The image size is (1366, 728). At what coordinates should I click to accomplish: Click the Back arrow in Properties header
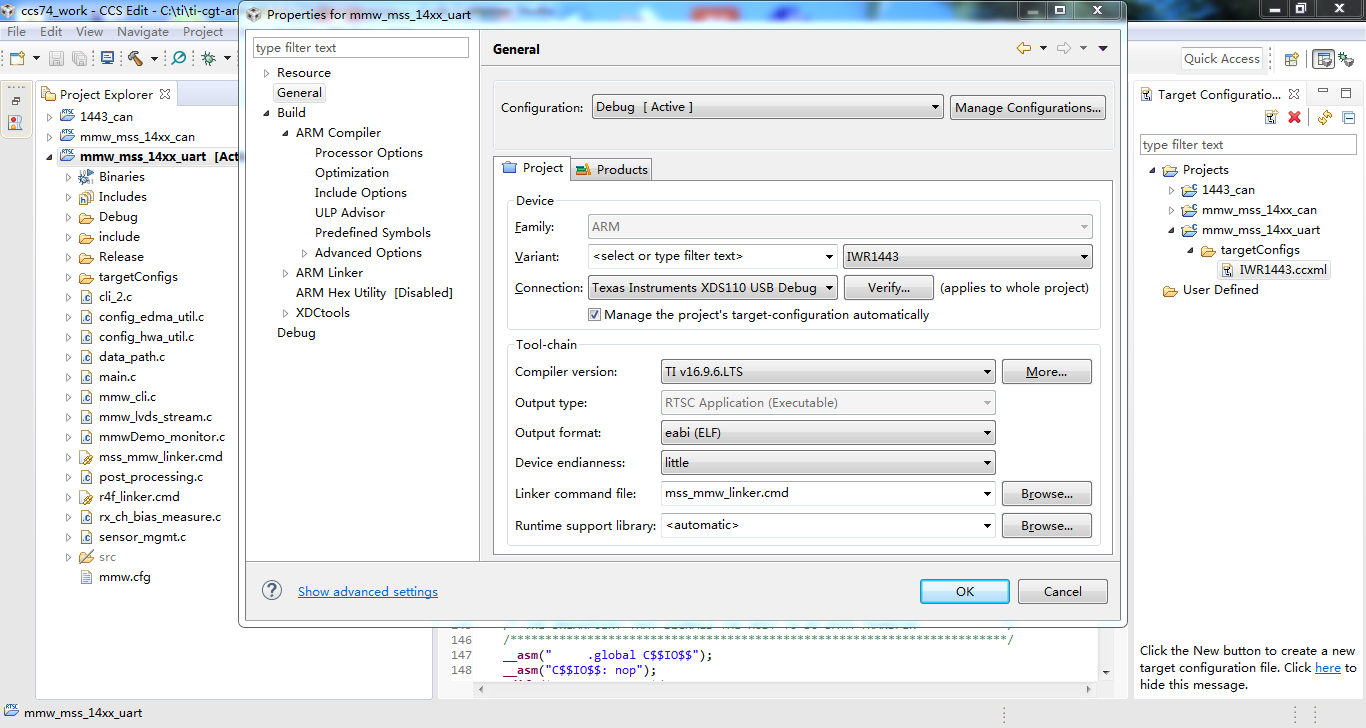1024,48
